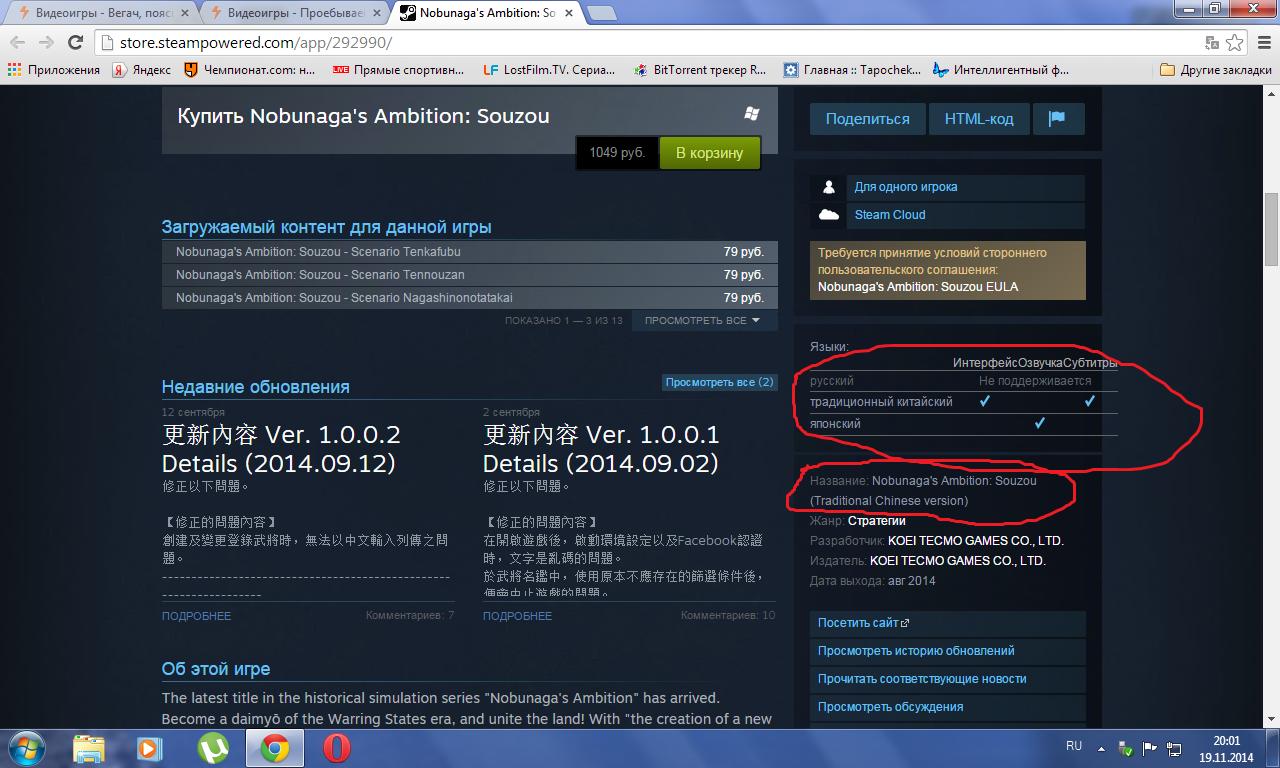This screenshot has width=1280, height=768.
Task: Click the flag report icon button
Action: 1058,118
